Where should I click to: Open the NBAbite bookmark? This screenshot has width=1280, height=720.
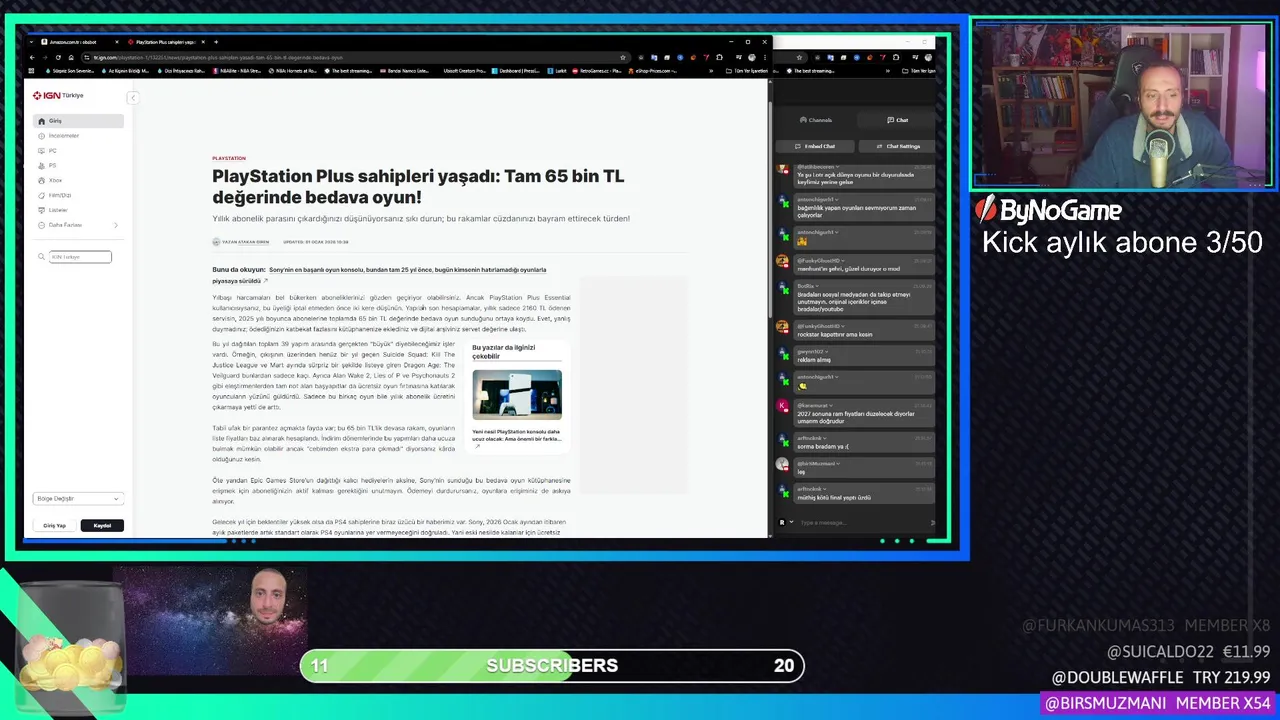point(236,71)
